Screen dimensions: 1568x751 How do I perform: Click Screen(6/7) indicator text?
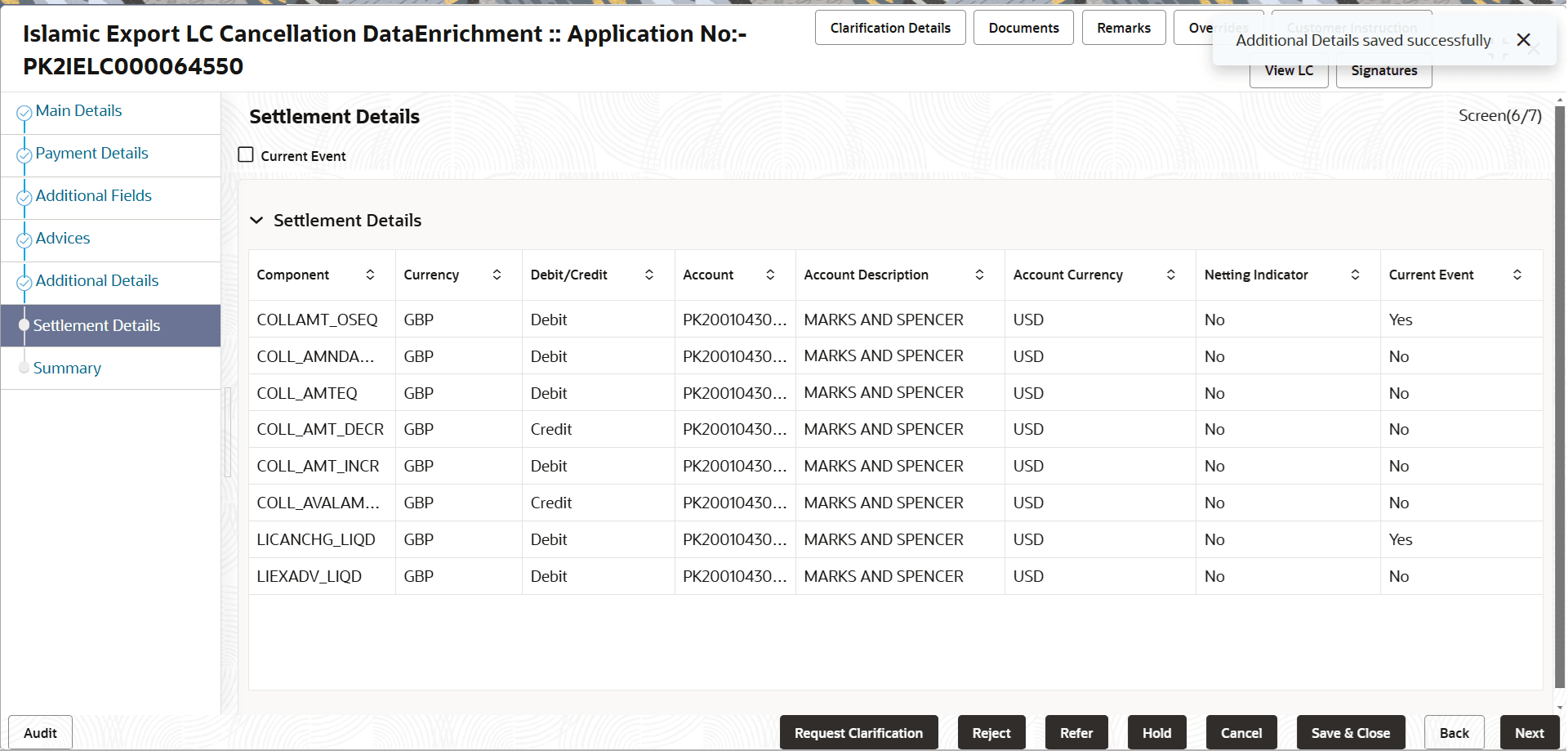pyautogui.click(x=1500, y=116)
